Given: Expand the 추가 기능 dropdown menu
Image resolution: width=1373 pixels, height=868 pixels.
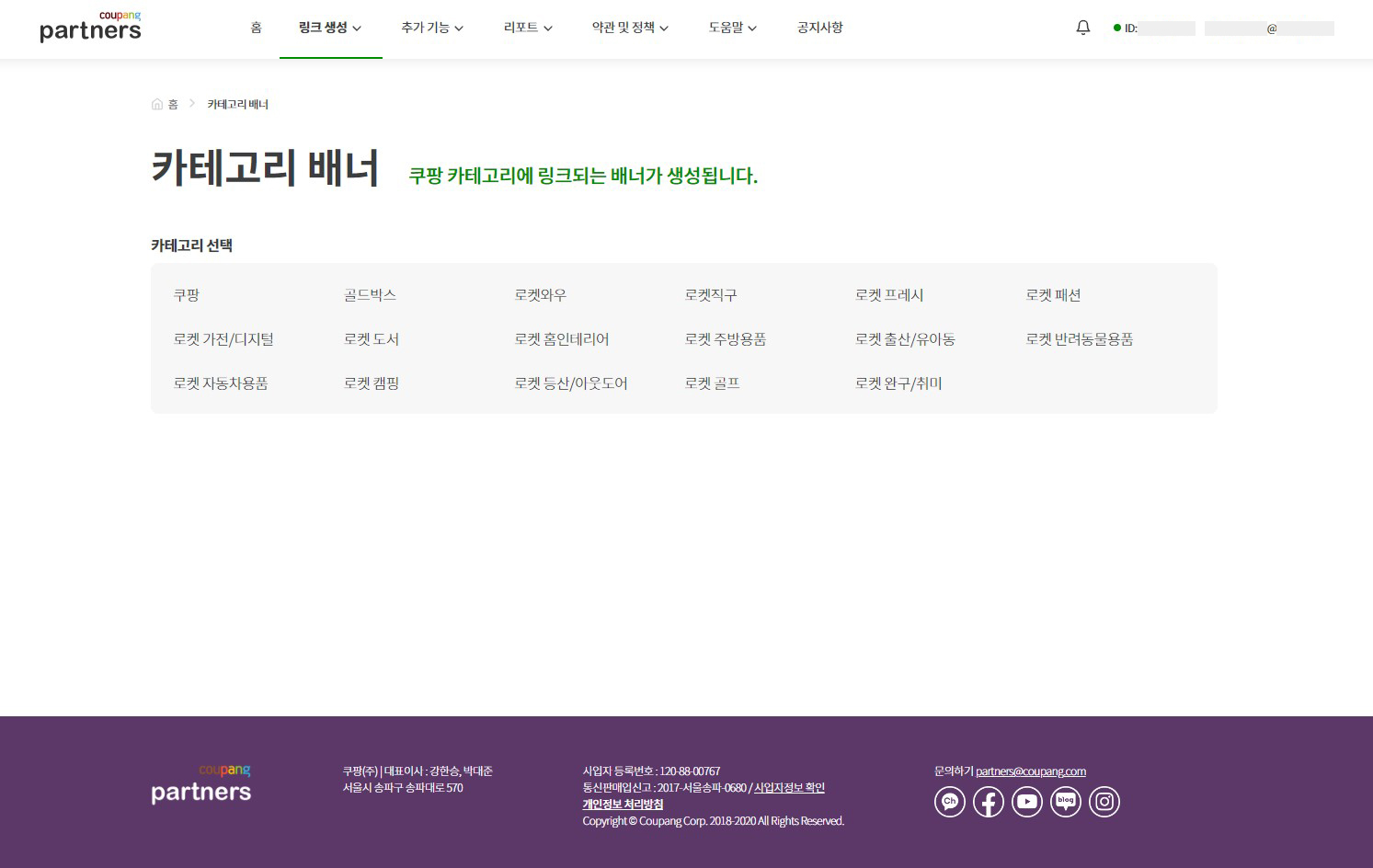Looking at the screenshot, I should click(x=432, y=28).
